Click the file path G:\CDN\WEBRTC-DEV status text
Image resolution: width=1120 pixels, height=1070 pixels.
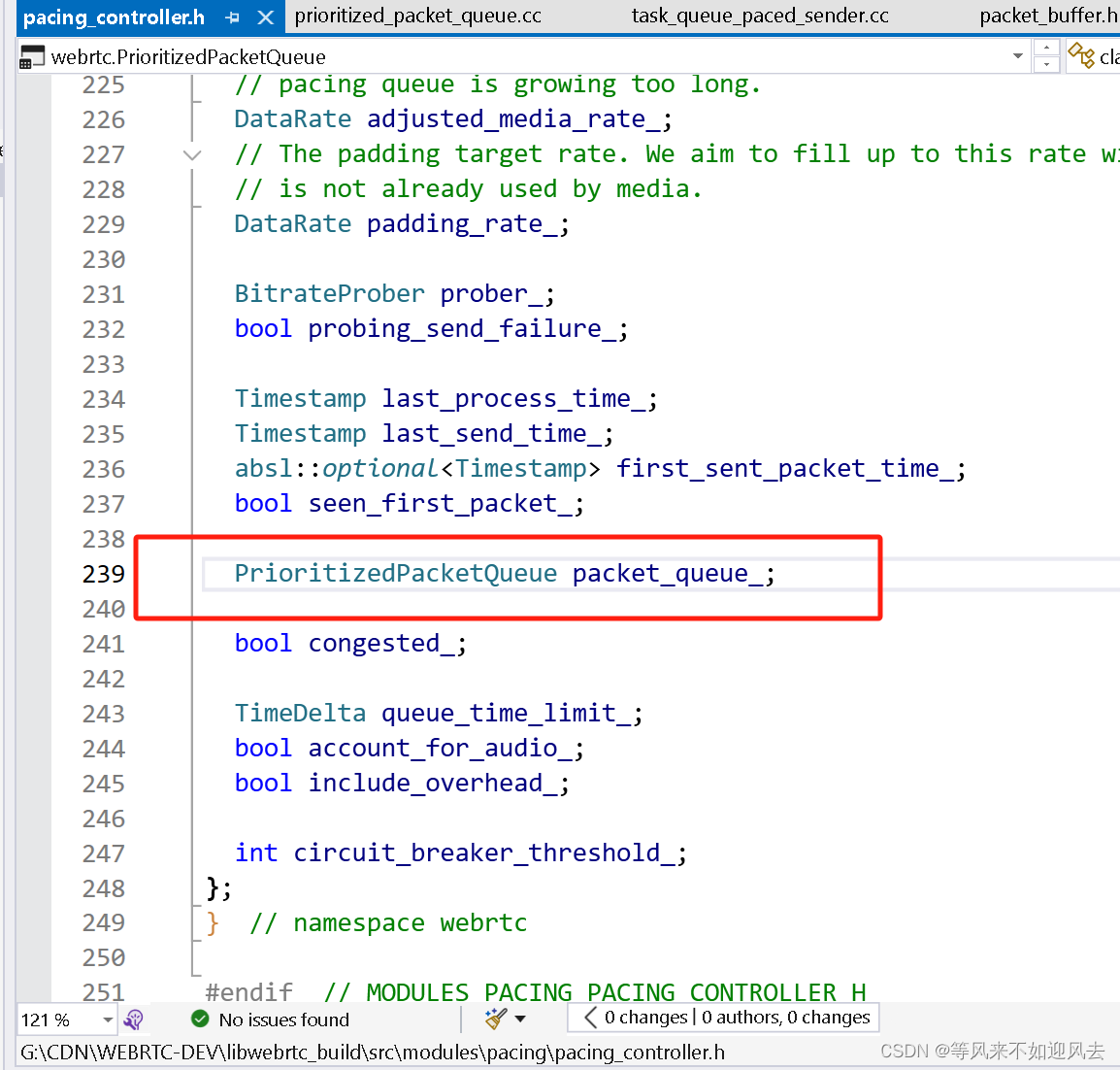click(x=372, y=1053)
